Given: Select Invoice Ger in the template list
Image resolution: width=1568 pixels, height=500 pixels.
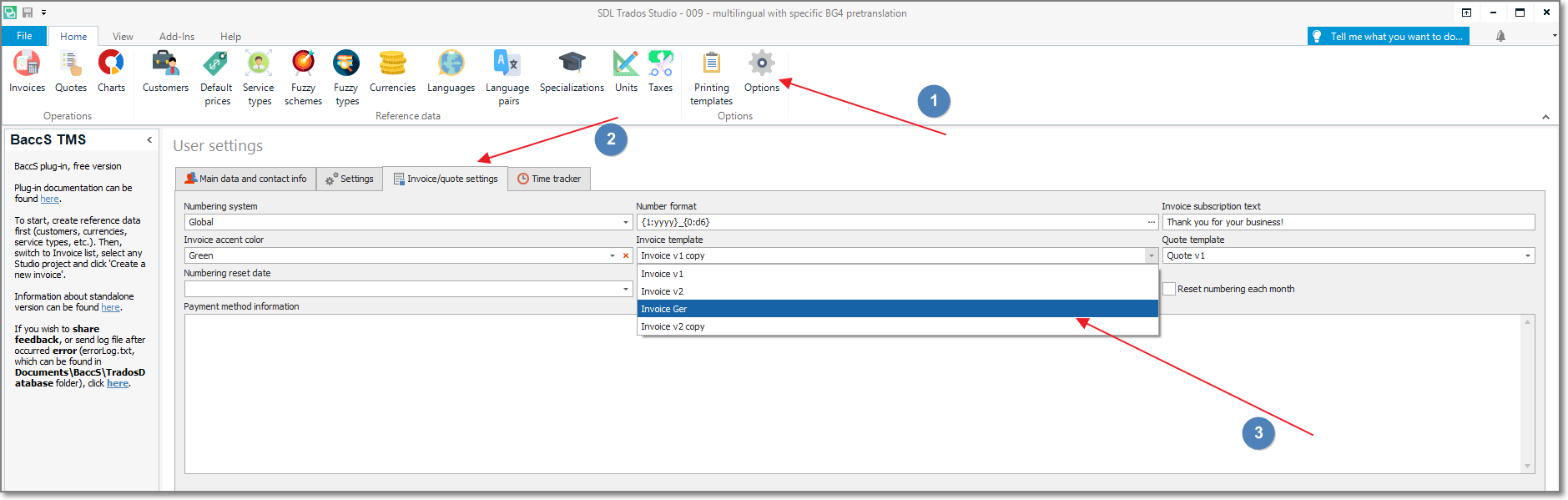Looking at the screenshot, I should 897,309.
